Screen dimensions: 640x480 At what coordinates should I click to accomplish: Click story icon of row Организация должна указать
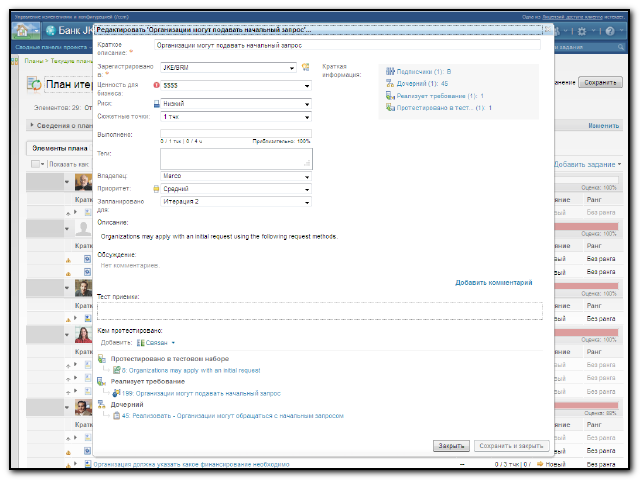pos(88,464)
